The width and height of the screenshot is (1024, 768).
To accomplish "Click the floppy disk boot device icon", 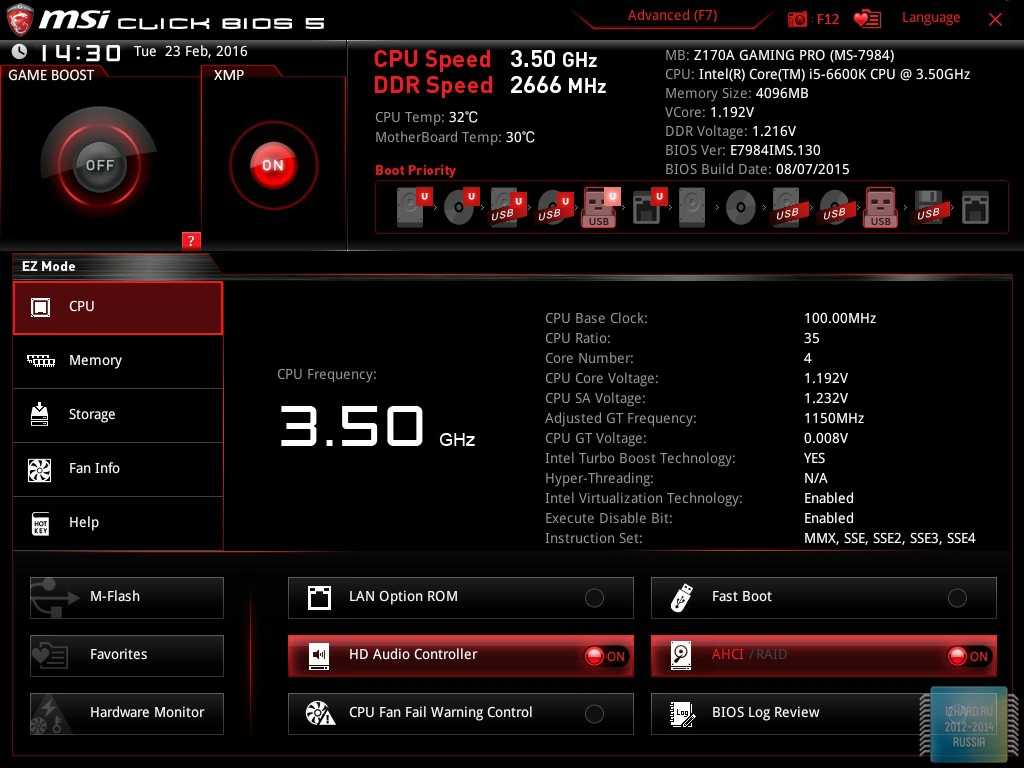I will [x=928, y=208].
